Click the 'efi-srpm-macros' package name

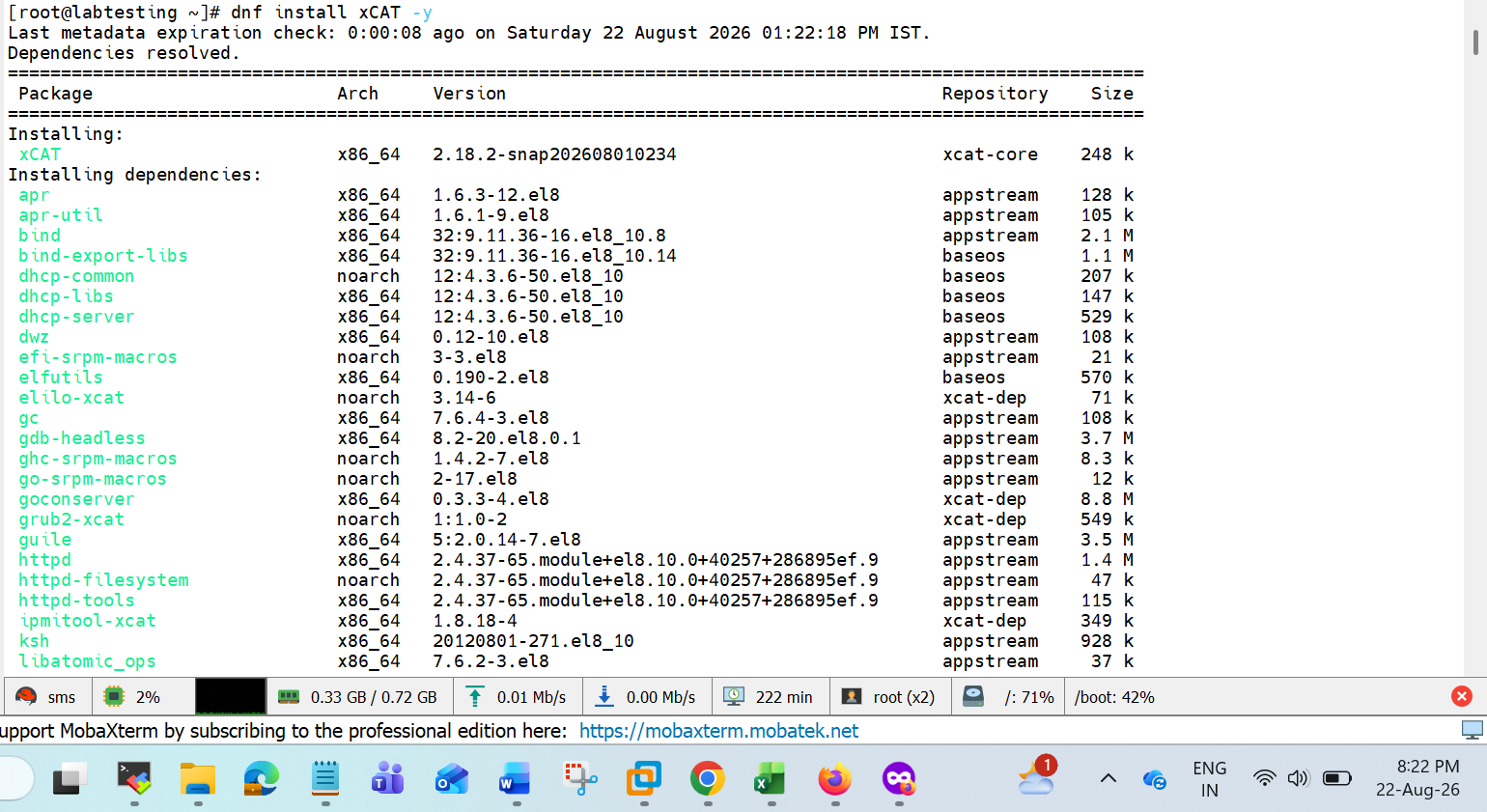click(x=98, y=357)
